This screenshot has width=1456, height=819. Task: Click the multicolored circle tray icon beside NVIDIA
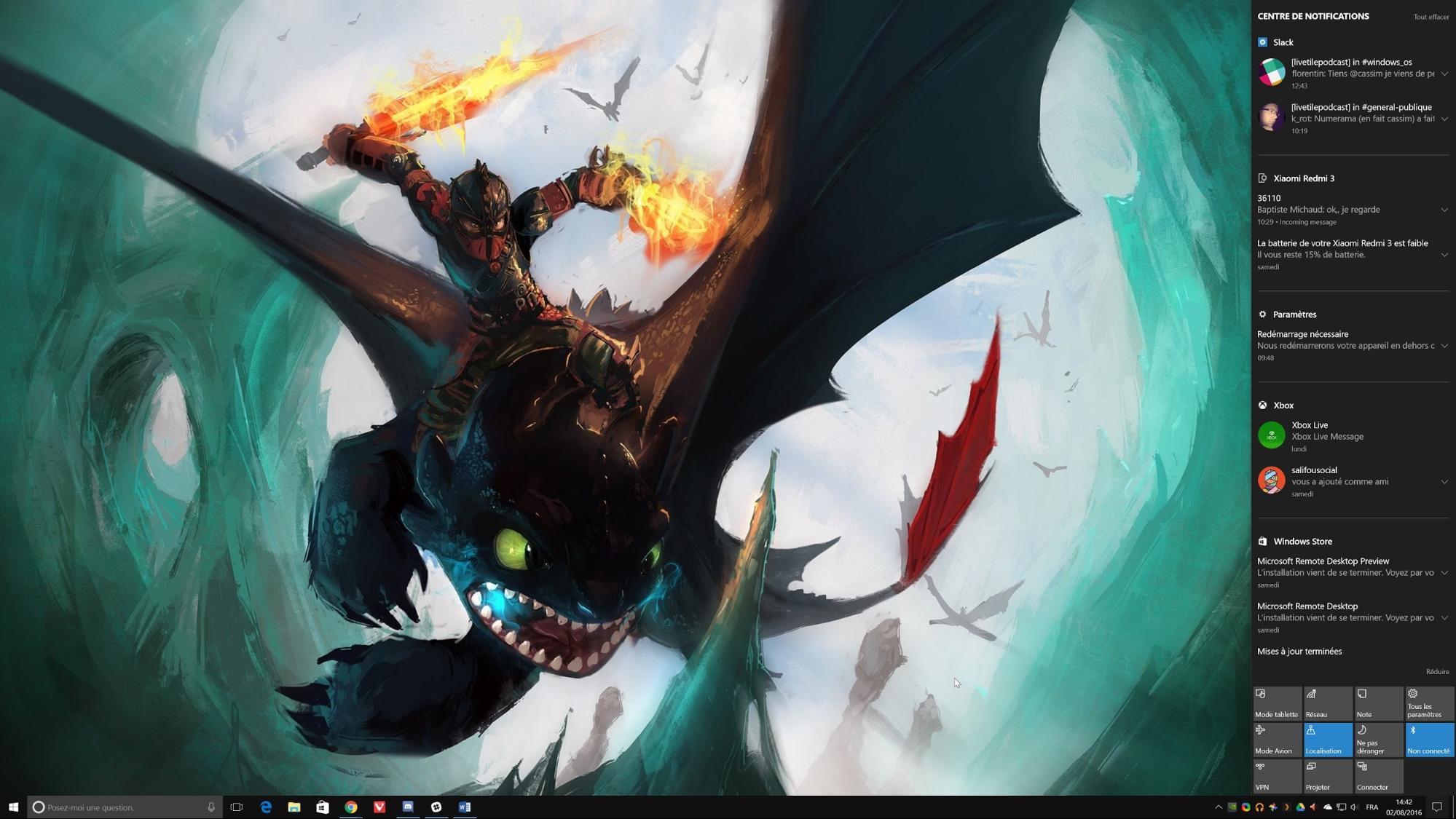pos(1246,807)
